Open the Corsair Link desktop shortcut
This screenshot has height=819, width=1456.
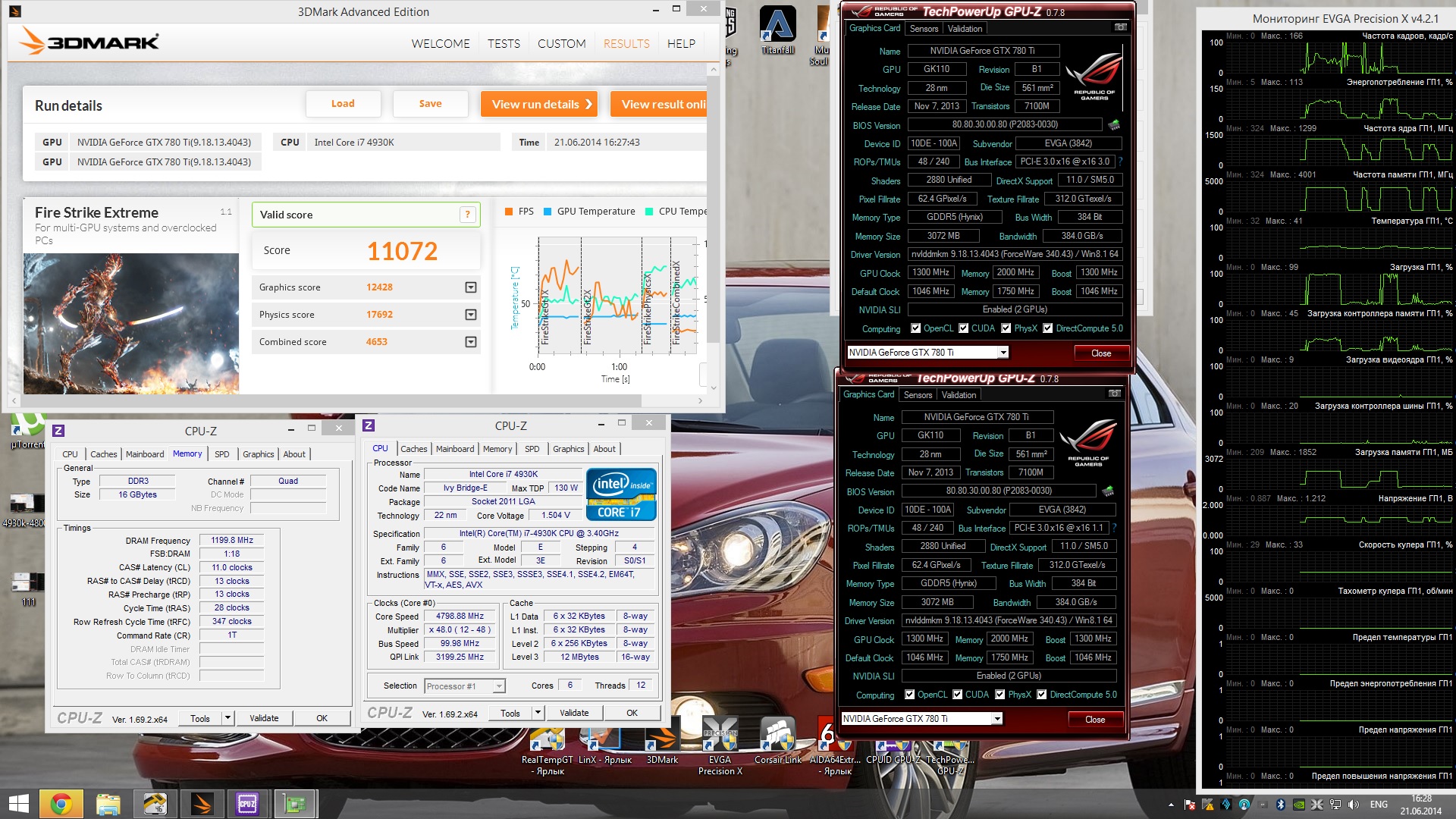click(x=777, y=741)
